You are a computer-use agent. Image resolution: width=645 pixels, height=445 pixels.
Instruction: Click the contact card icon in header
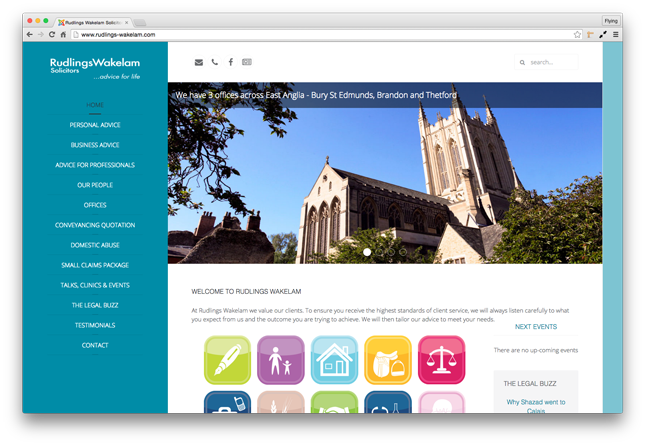[247, 62]
